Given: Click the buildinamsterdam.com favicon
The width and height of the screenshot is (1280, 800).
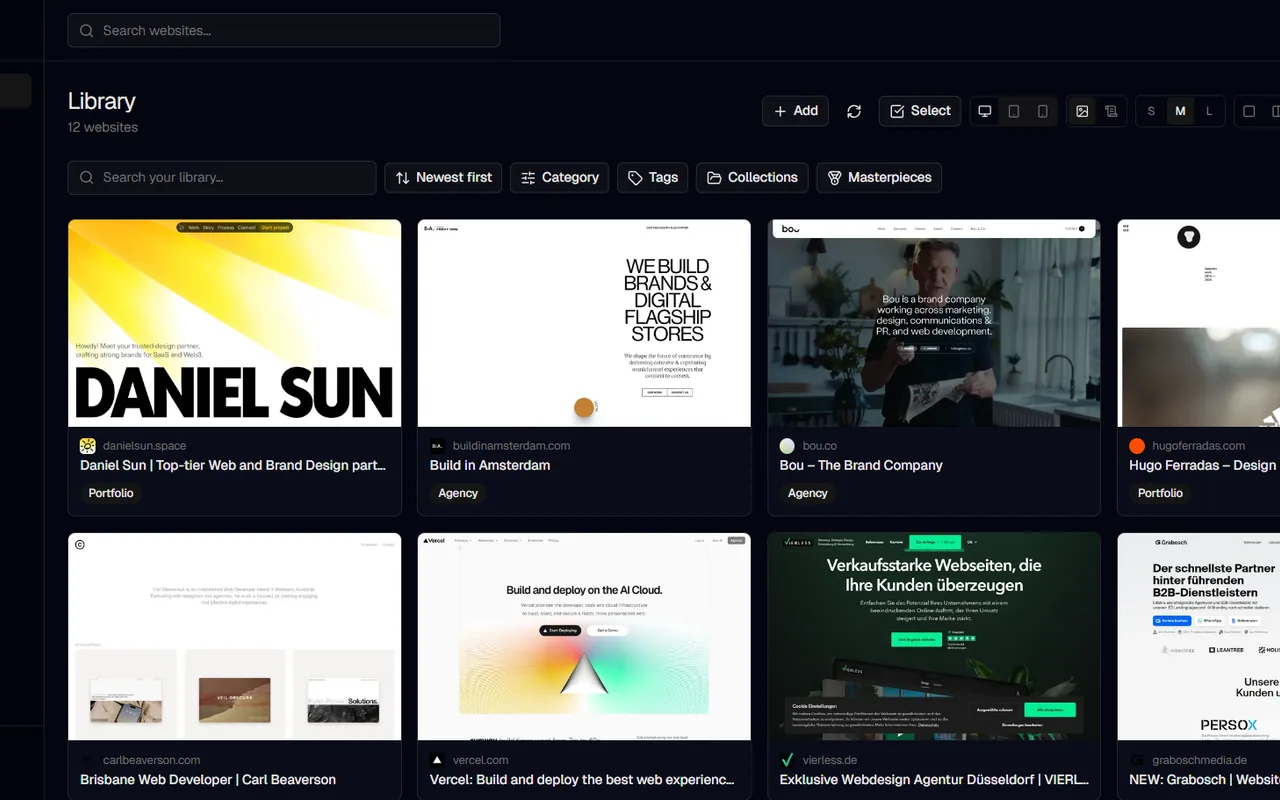Looking at the screenshot, I should (437, 446).
